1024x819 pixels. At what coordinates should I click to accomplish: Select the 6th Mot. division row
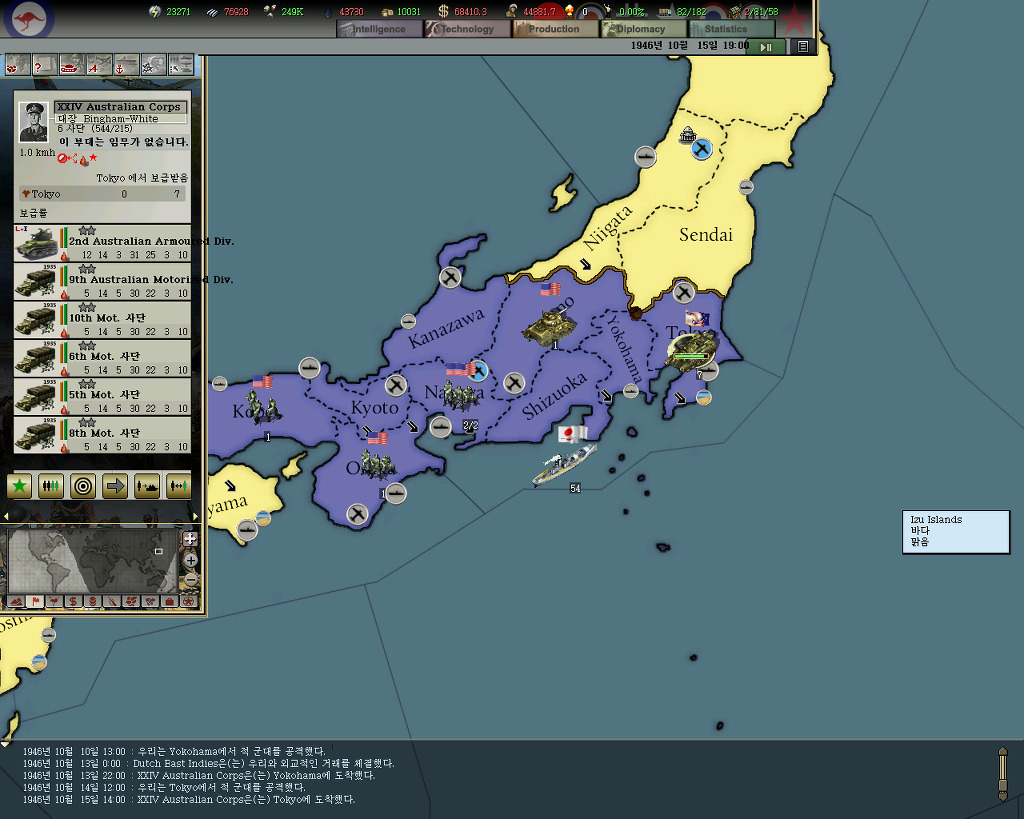pos(103,358)
